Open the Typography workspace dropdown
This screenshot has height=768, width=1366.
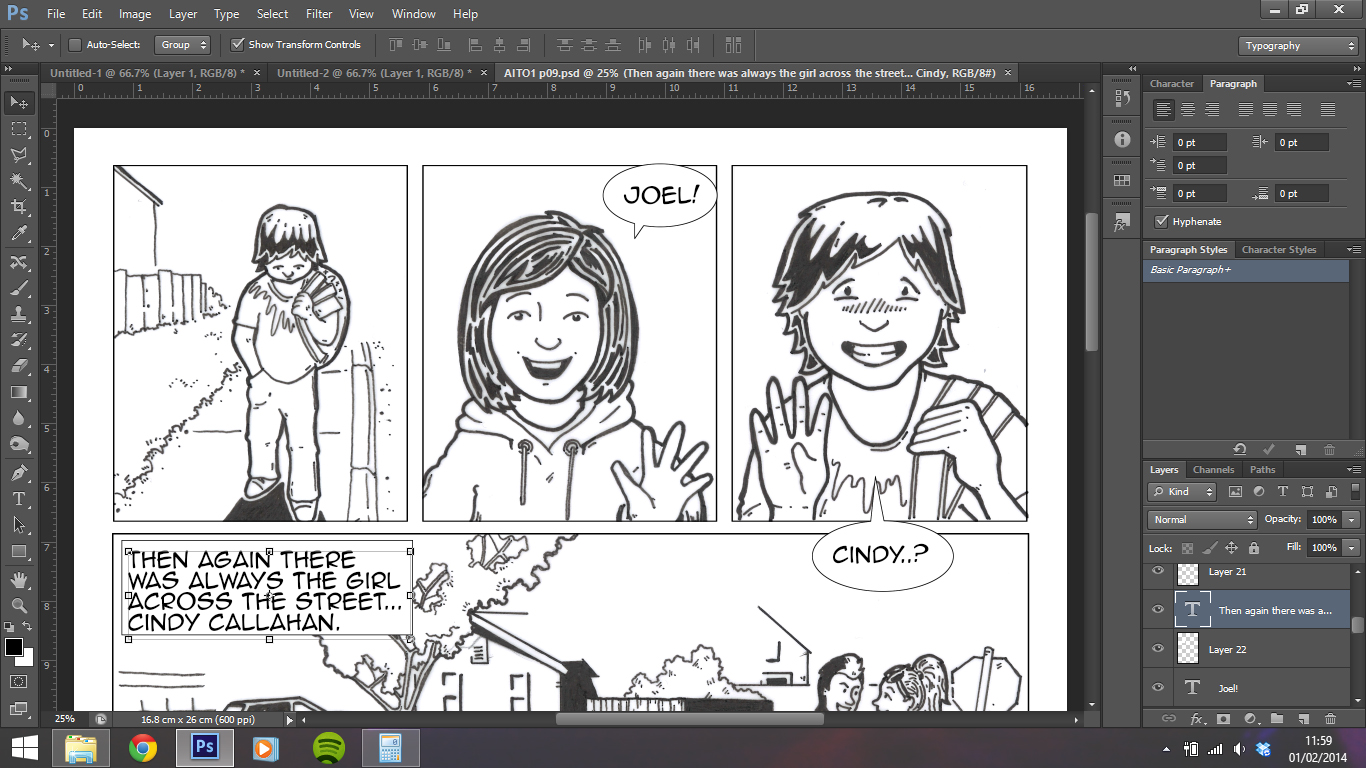1299,46
